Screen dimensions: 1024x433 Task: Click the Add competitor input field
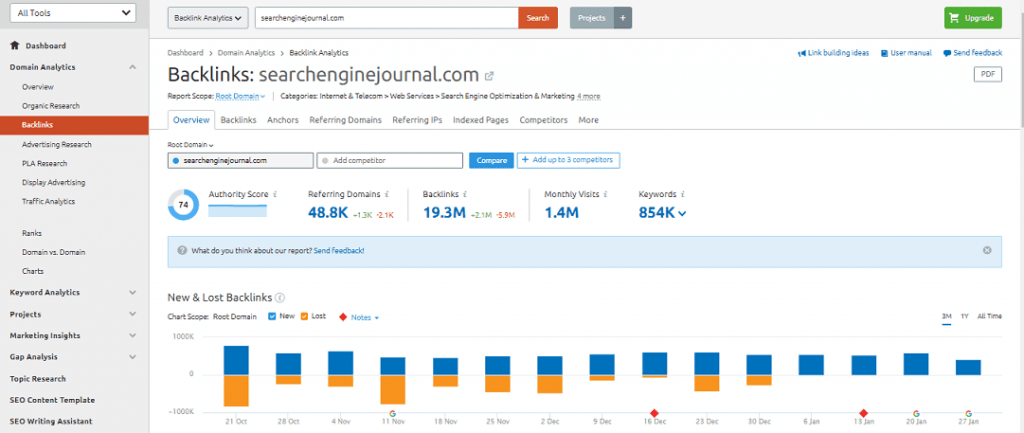coord(390,161)
